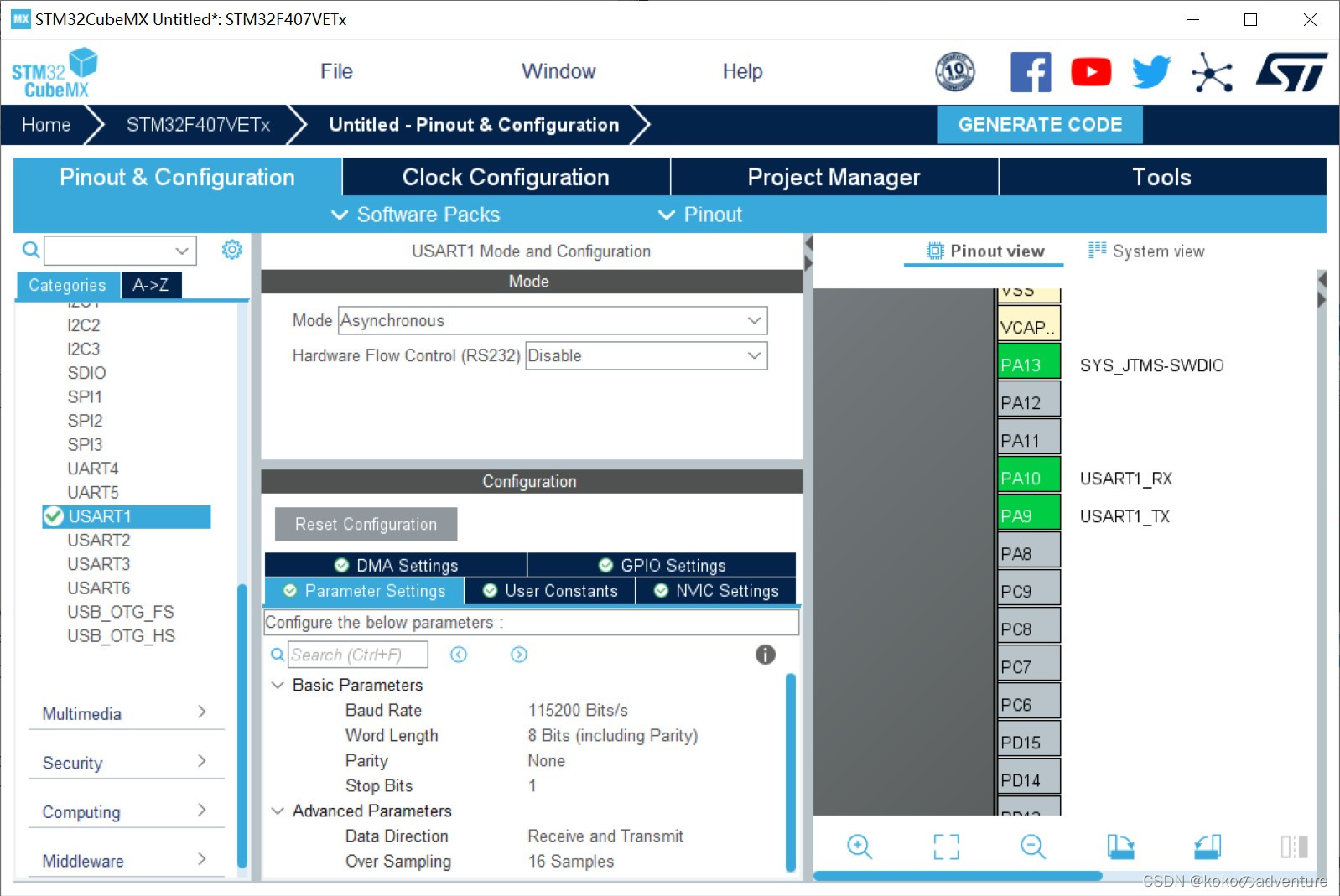Switch to Clock Configuration tab
1340x896 pixels.
[x=506, y=177]
